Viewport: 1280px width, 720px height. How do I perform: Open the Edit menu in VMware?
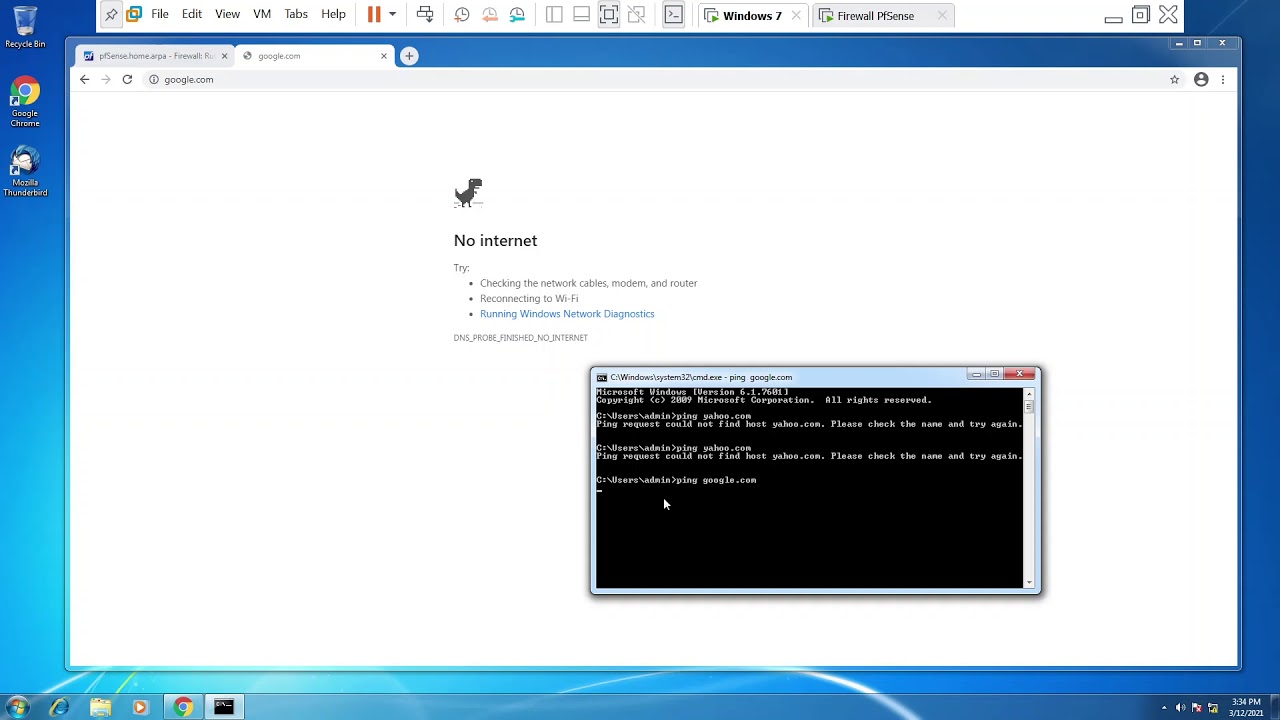tap(192, 15)
